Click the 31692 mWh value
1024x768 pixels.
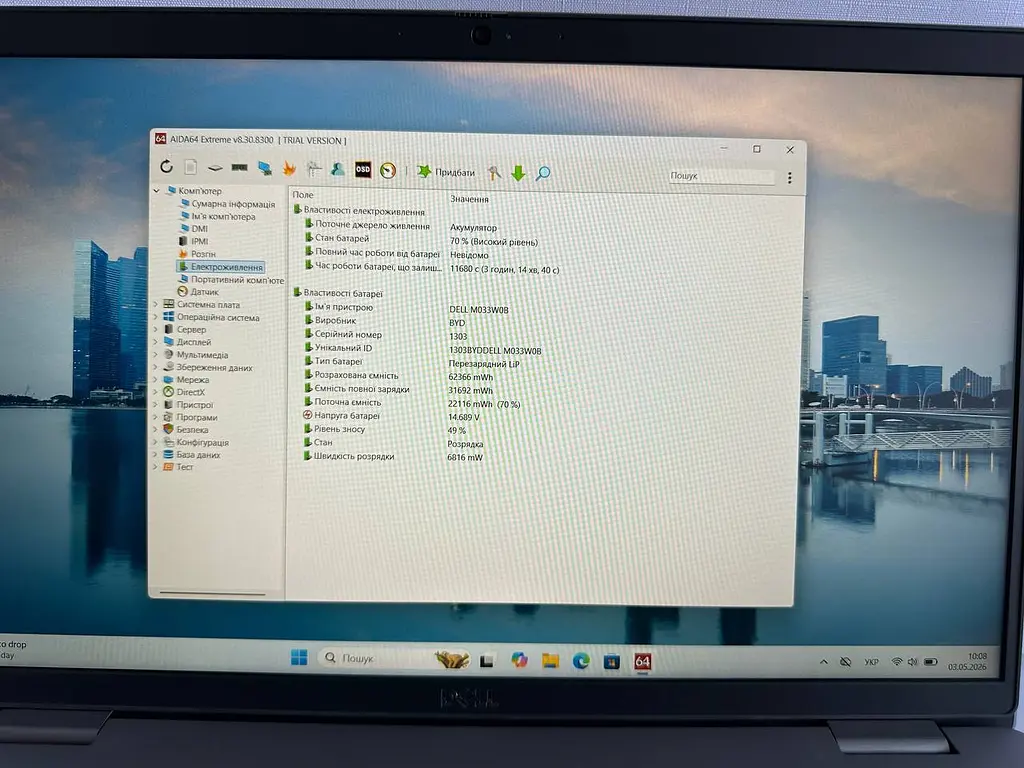coord(470,391)
